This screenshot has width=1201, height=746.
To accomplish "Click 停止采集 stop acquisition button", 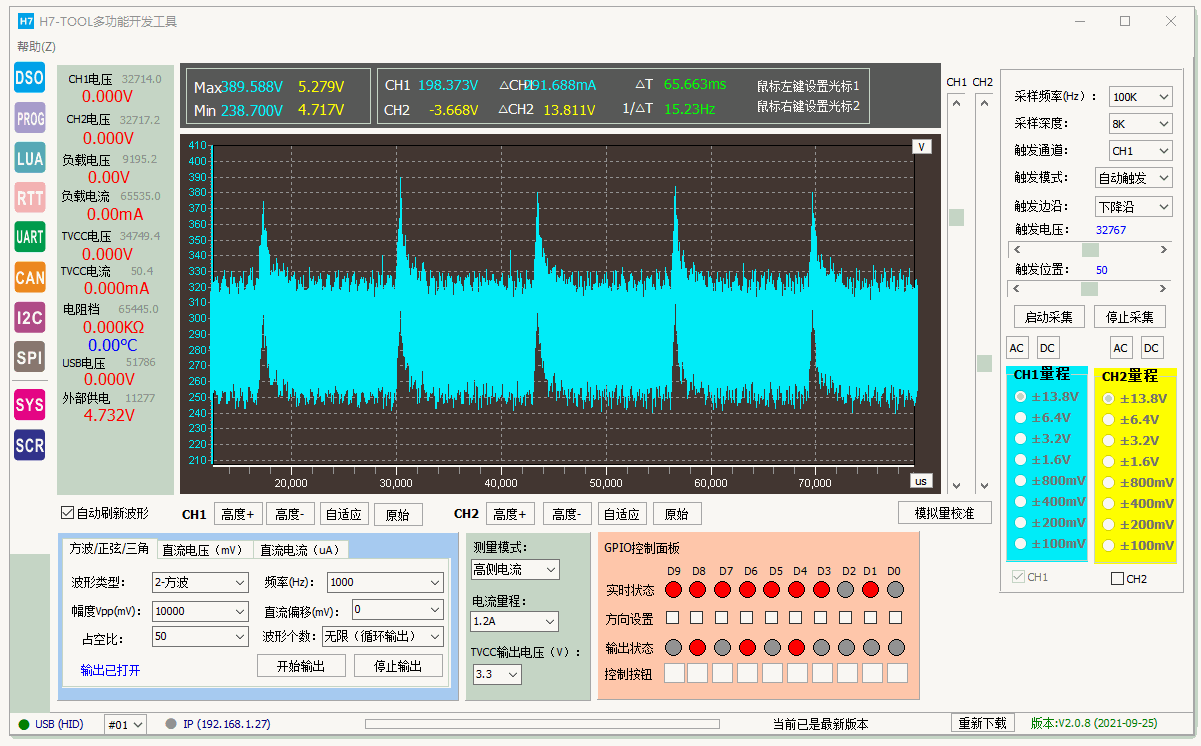I will [x=1130, y=317].
